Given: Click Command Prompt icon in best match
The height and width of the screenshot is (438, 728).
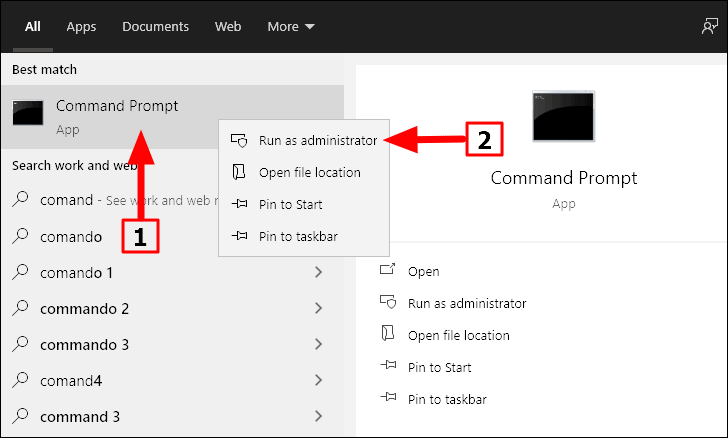Looking at the screenshot, I should (x=28, y=112).
